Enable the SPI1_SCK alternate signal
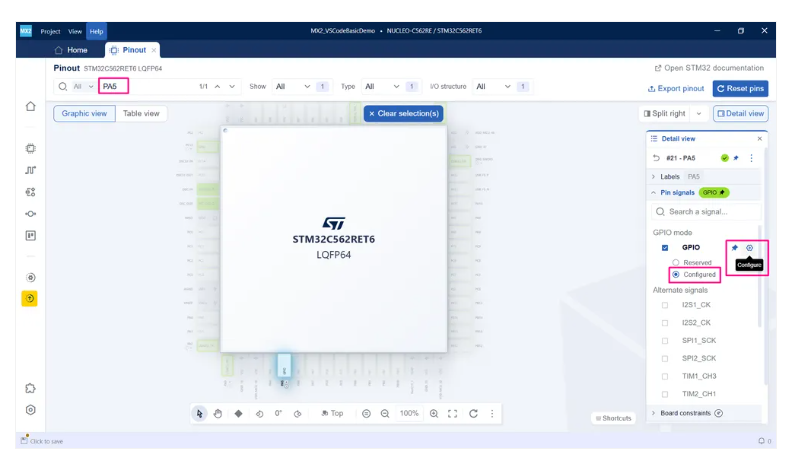789x462 pixels. tap(665, 341)
